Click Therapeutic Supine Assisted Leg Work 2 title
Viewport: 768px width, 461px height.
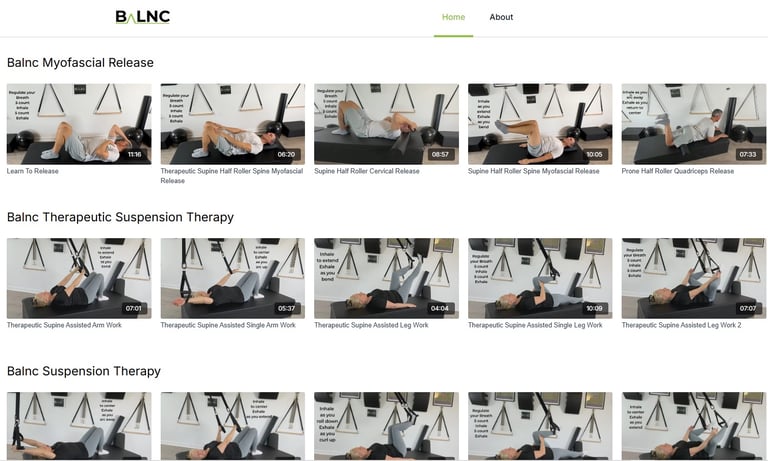681,325
